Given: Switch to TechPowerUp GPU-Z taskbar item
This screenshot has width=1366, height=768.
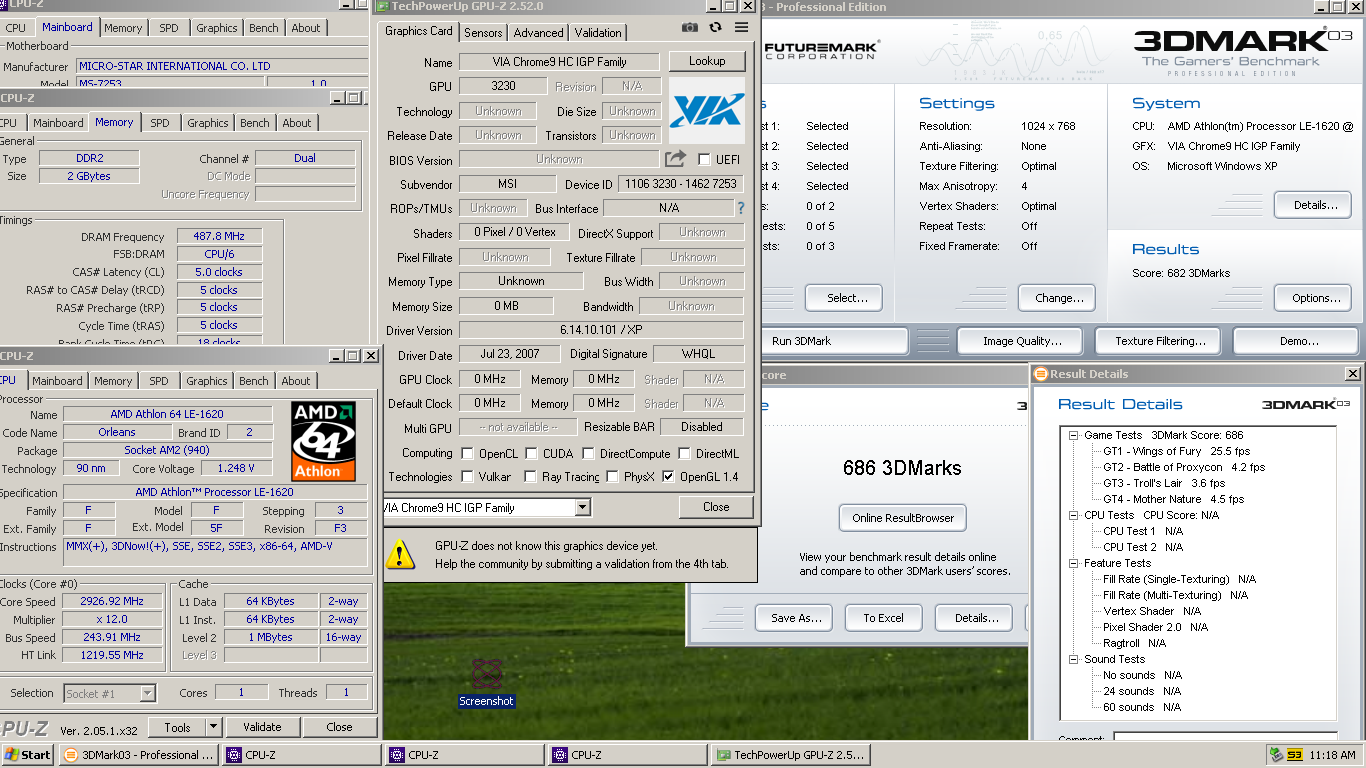Looking at the screenshot, I should coord(790,755).
